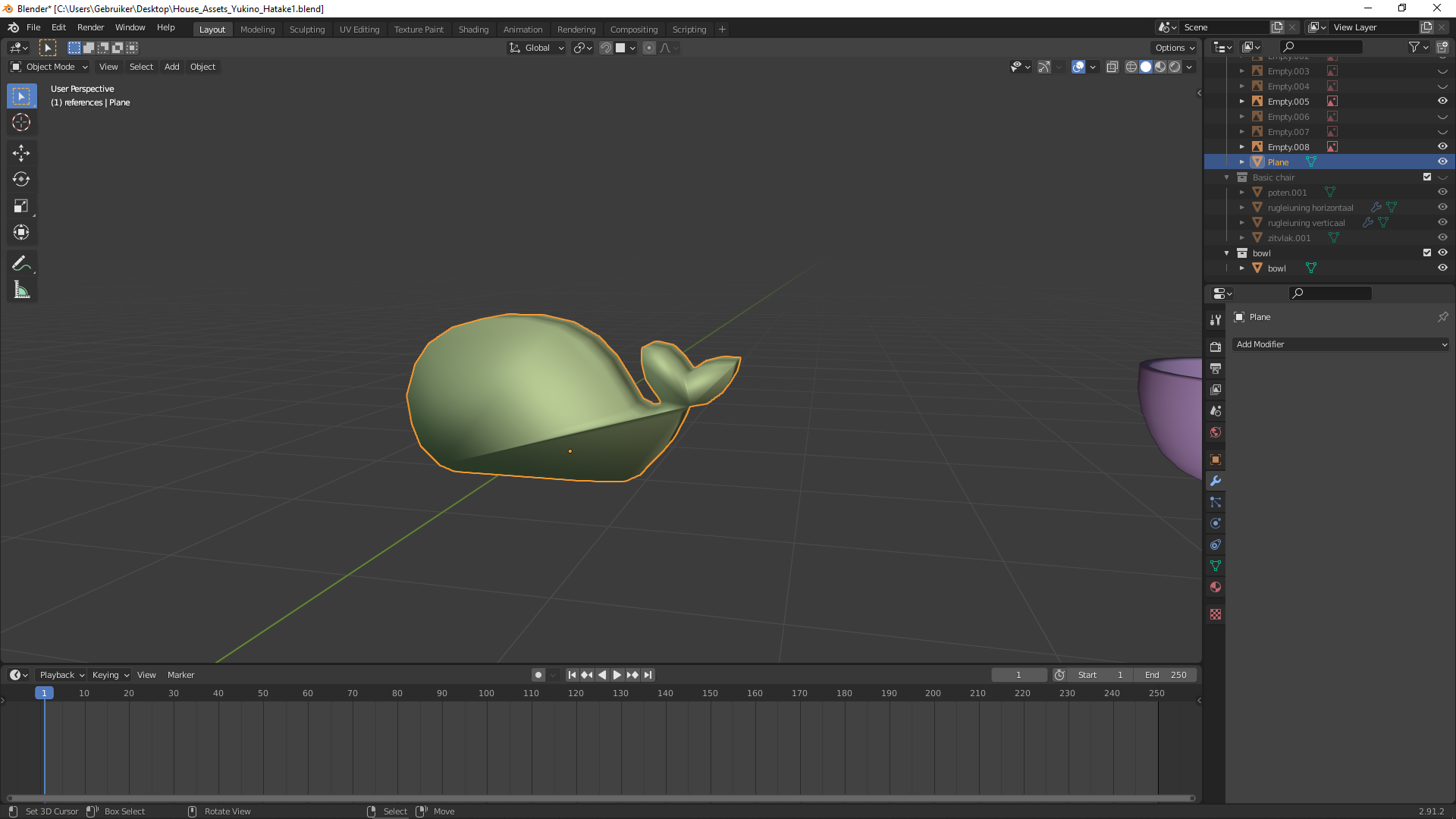Open the Physics properties tab
Viewport: 1456px width, 819px height.
click(1216, 523)
